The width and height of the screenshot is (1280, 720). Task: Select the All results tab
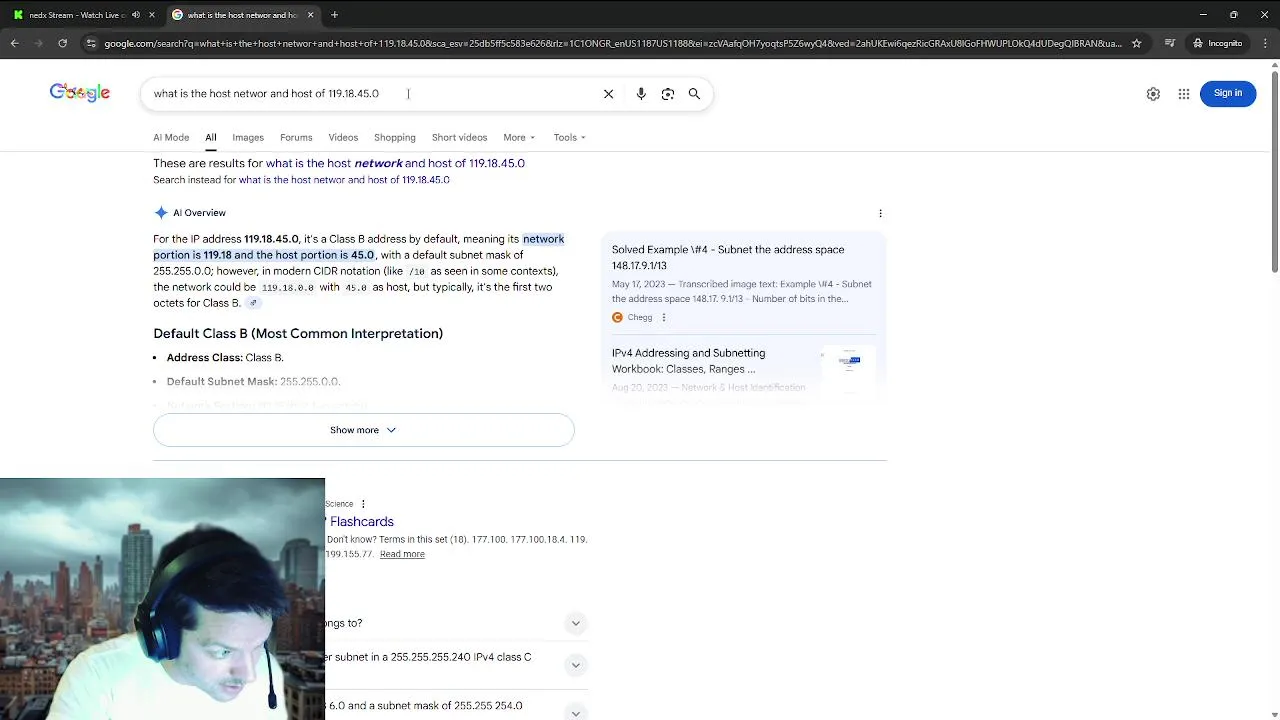(211, 137)
